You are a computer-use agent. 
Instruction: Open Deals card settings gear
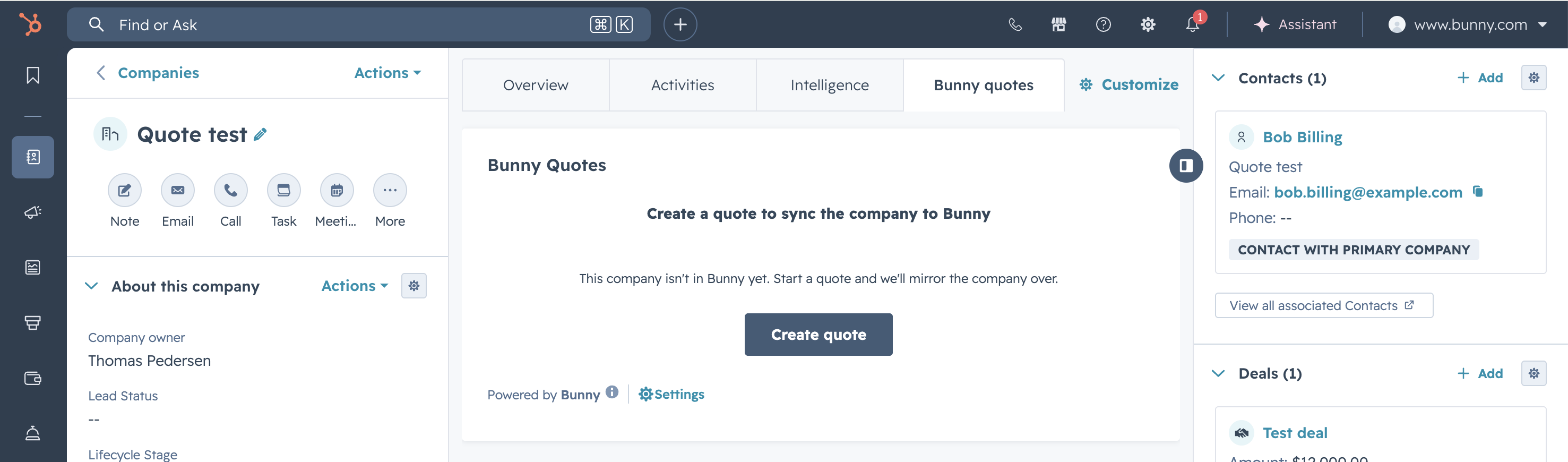1533,373
